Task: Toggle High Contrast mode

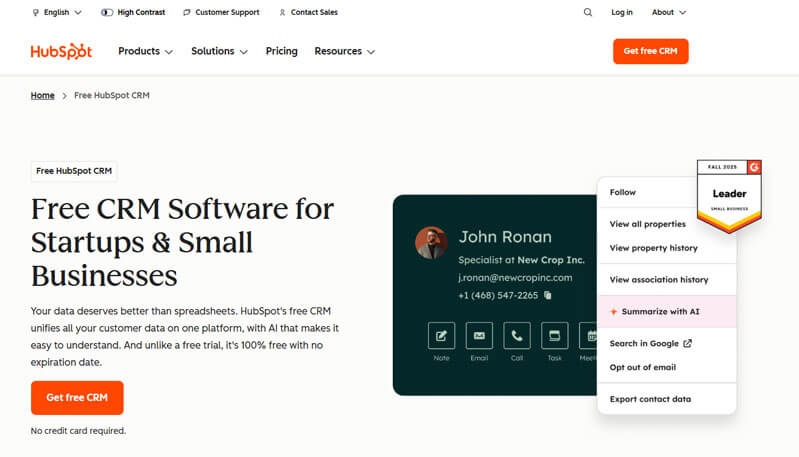Action: click(x=133, y=12)
